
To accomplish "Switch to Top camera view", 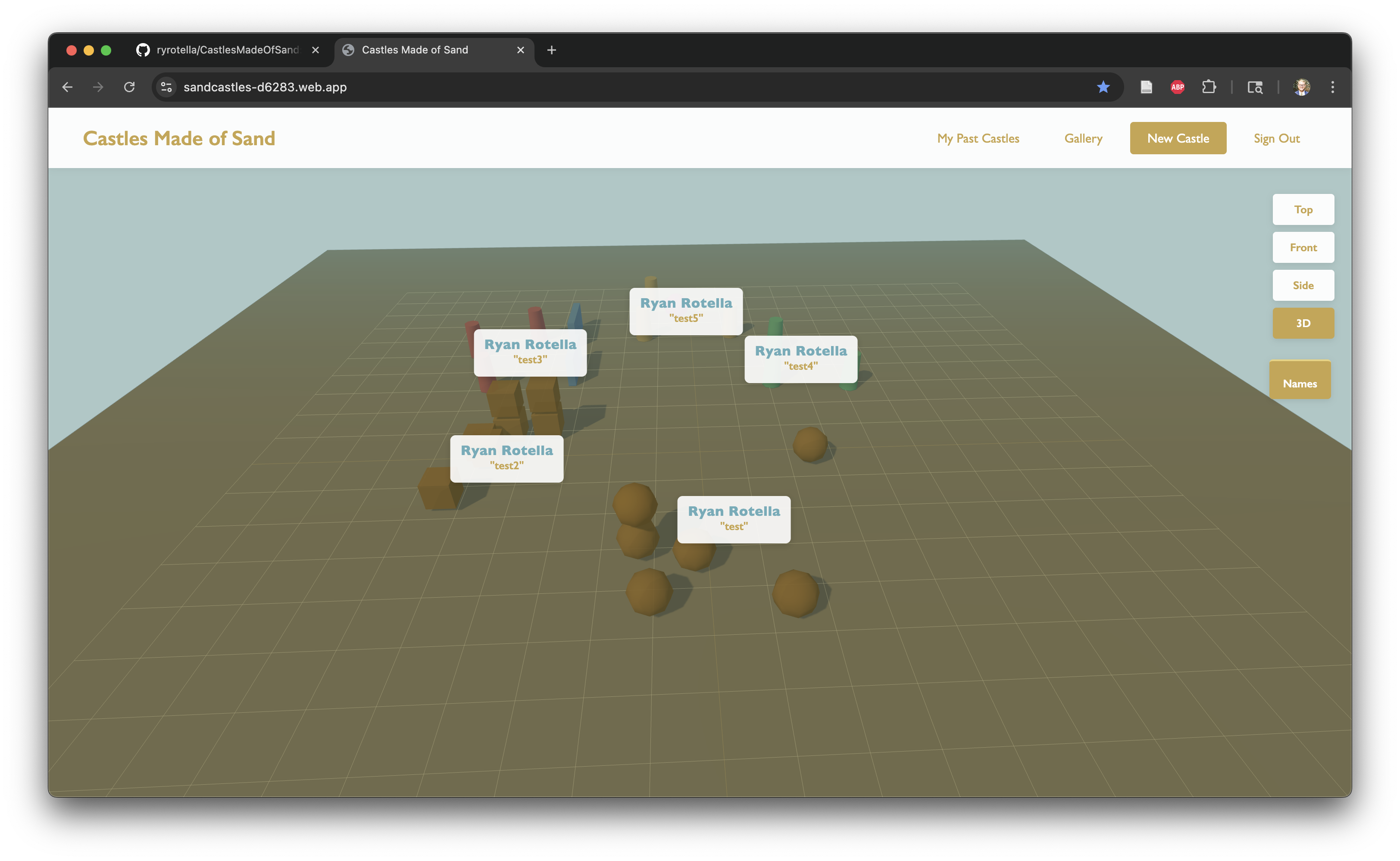I will 1303,209.
